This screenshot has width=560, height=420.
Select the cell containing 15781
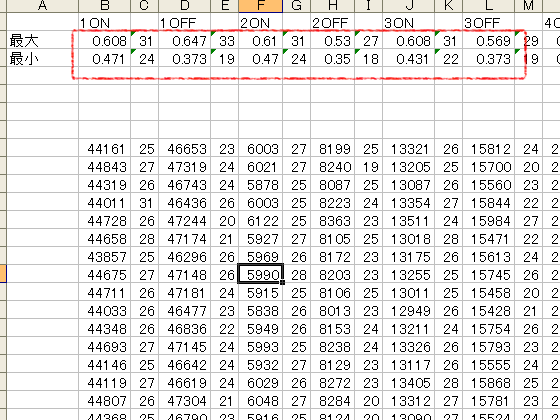pos(489,400)
